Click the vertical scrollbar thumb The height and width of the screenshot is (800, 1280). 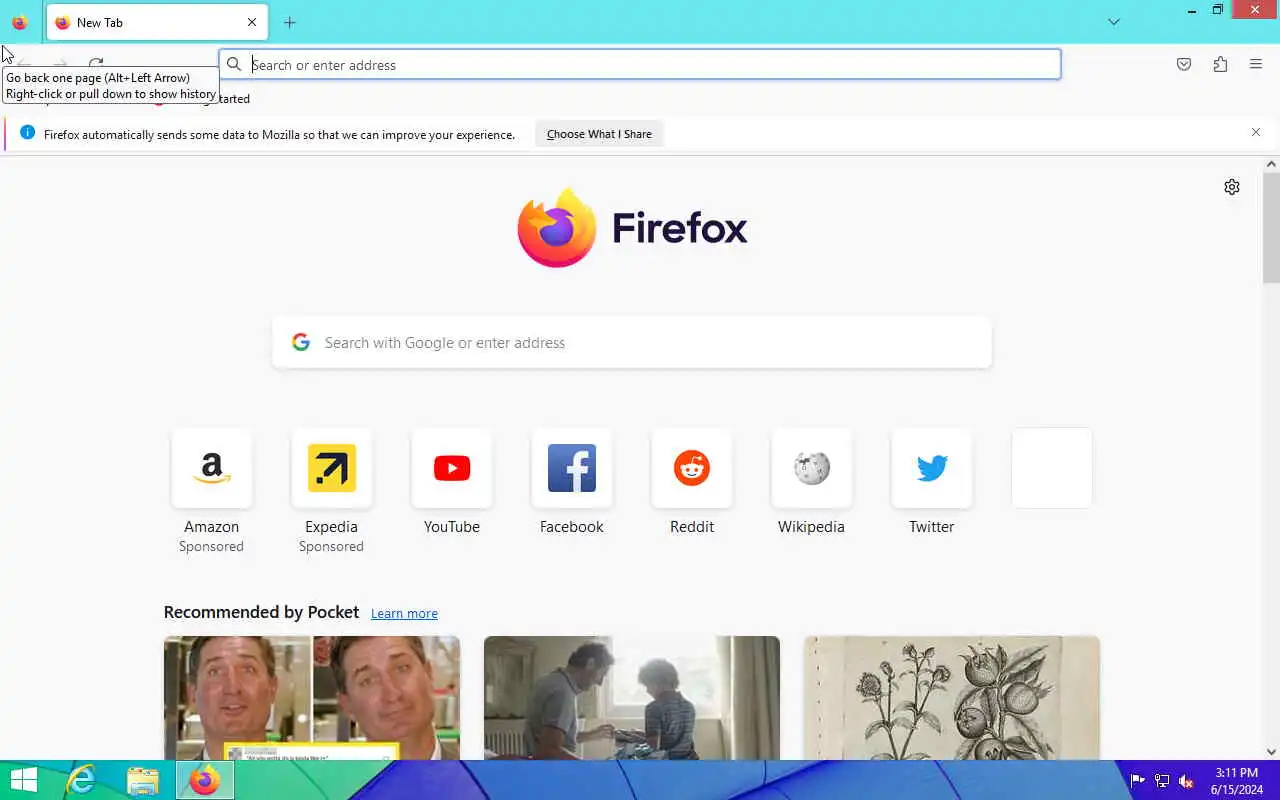[1272, 228]
